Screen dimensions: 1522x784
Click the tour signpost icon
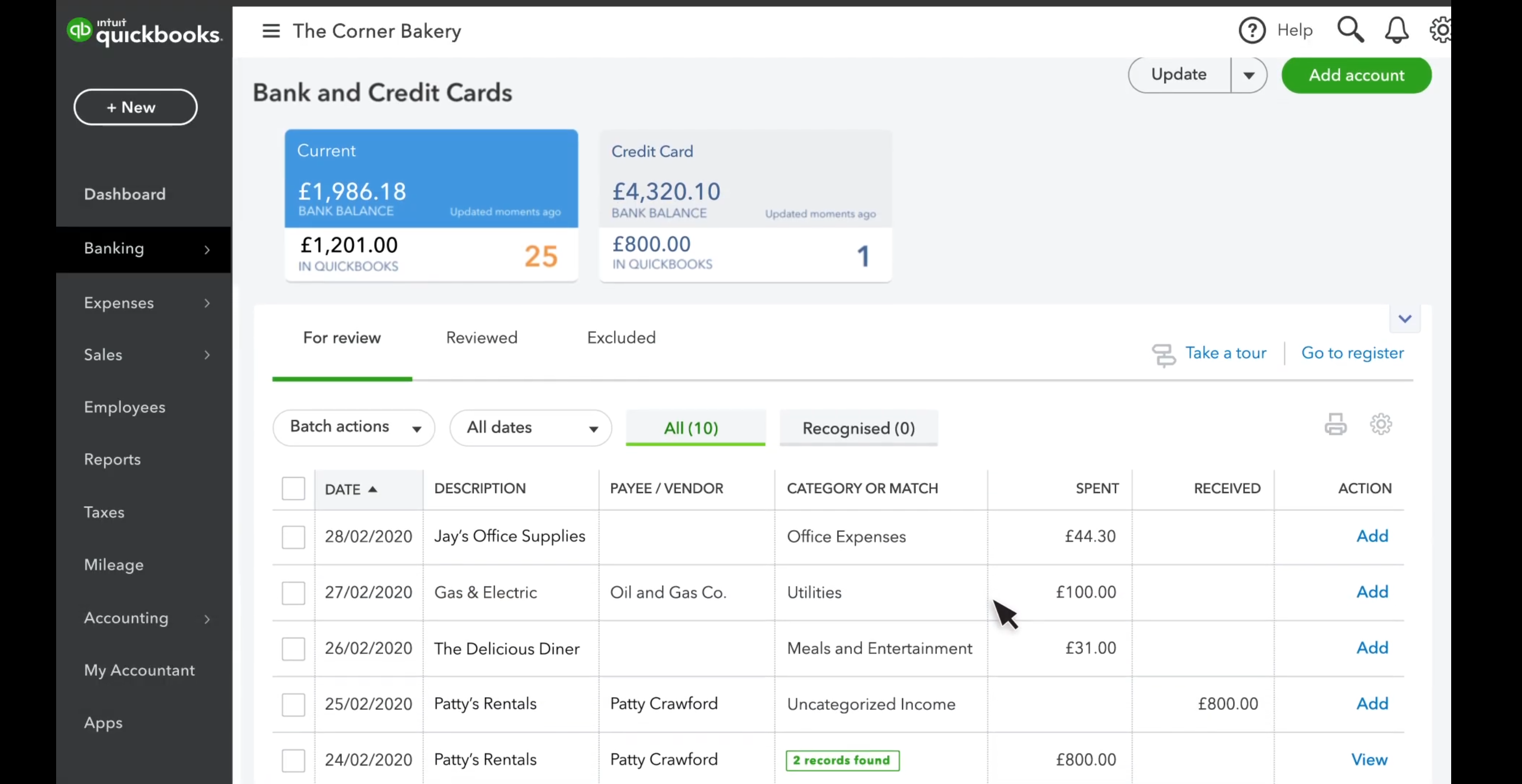click(x=1163, y=355)
